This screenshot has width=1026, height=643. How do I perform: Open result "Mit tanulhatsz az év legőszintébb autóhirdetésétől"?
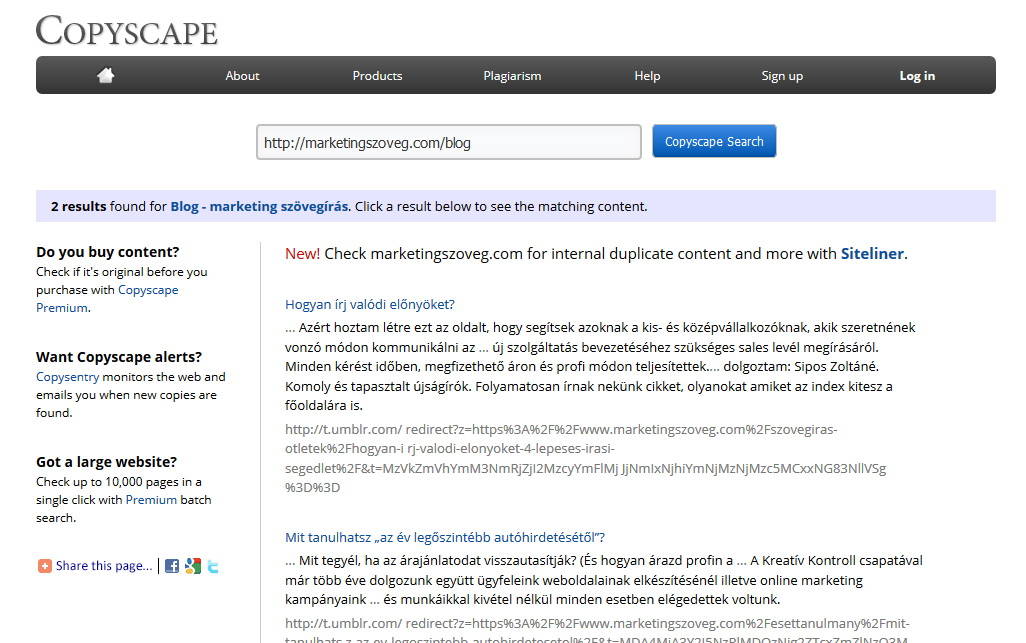point(445,537)
